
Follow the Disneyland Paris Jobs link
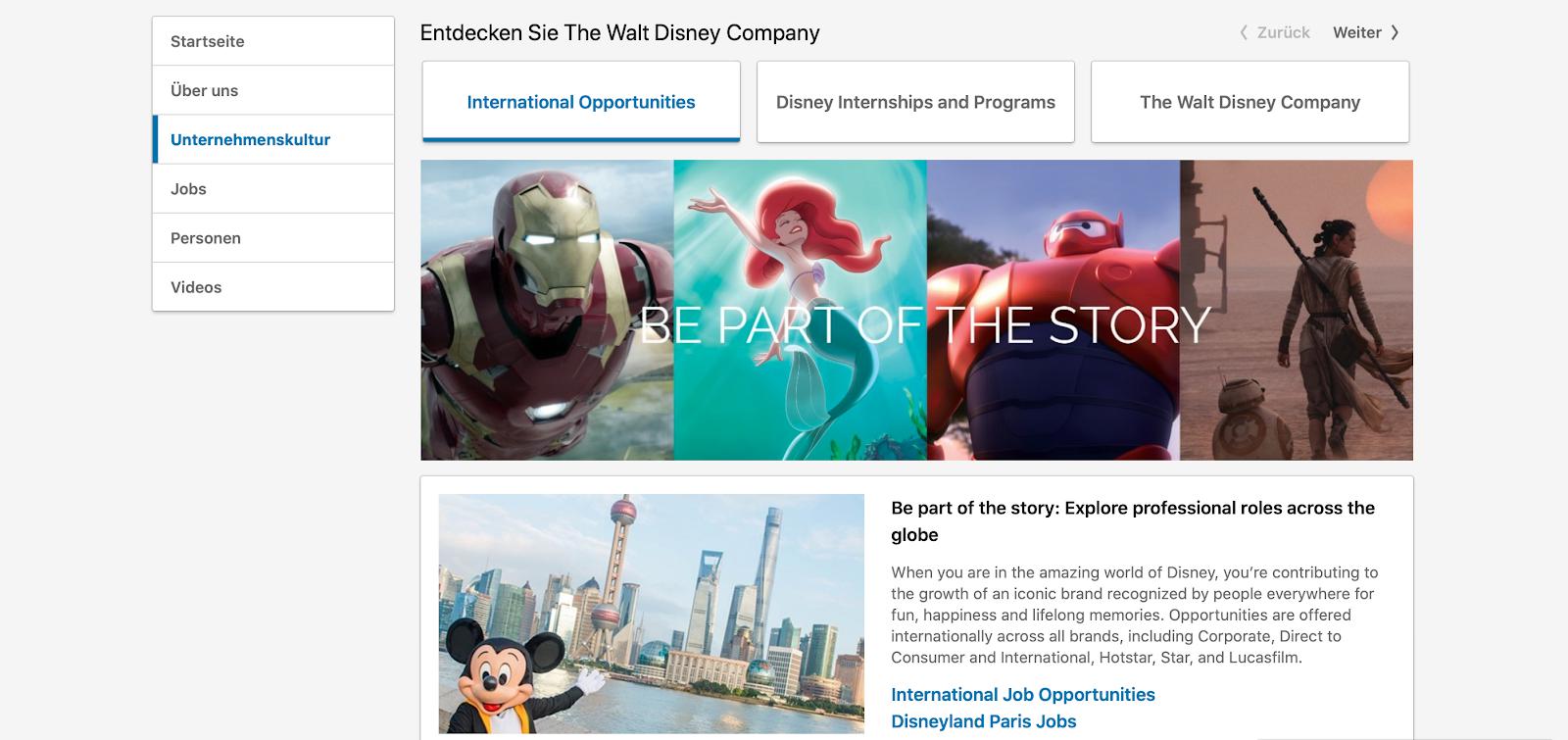984,721
